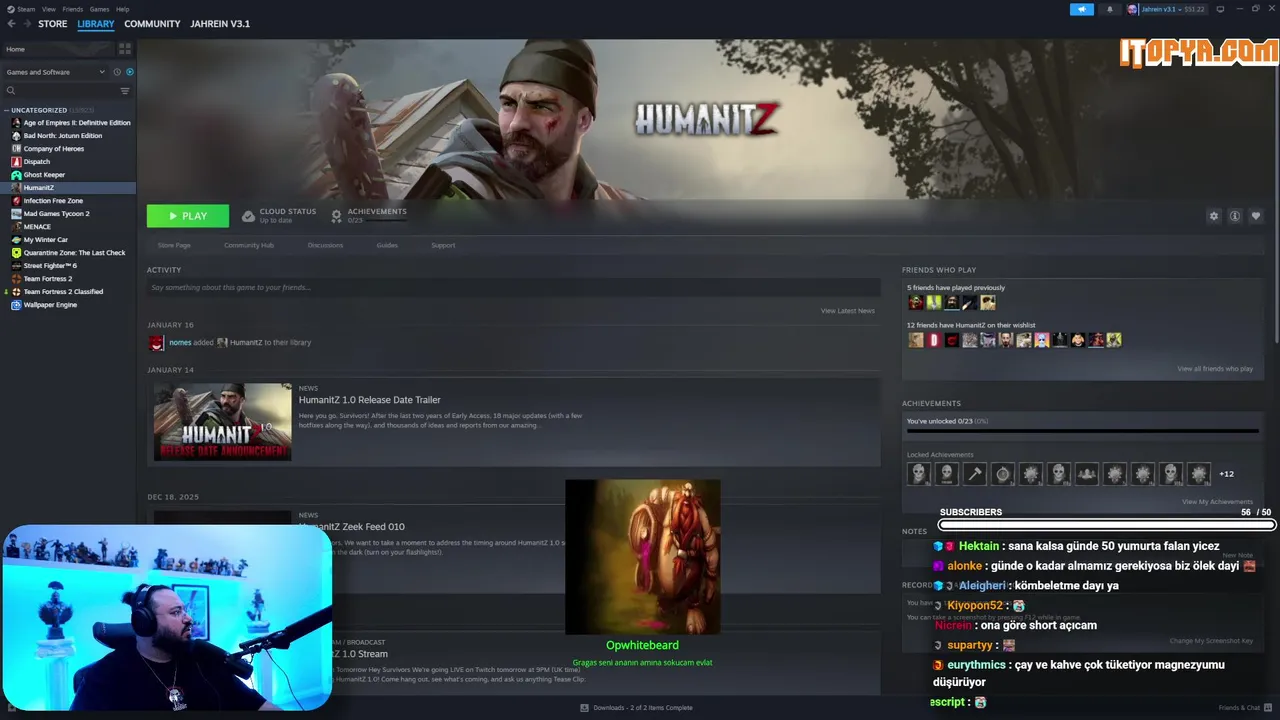
Task: Select Dispatch in the game list
Action: (x=37, y=162)
